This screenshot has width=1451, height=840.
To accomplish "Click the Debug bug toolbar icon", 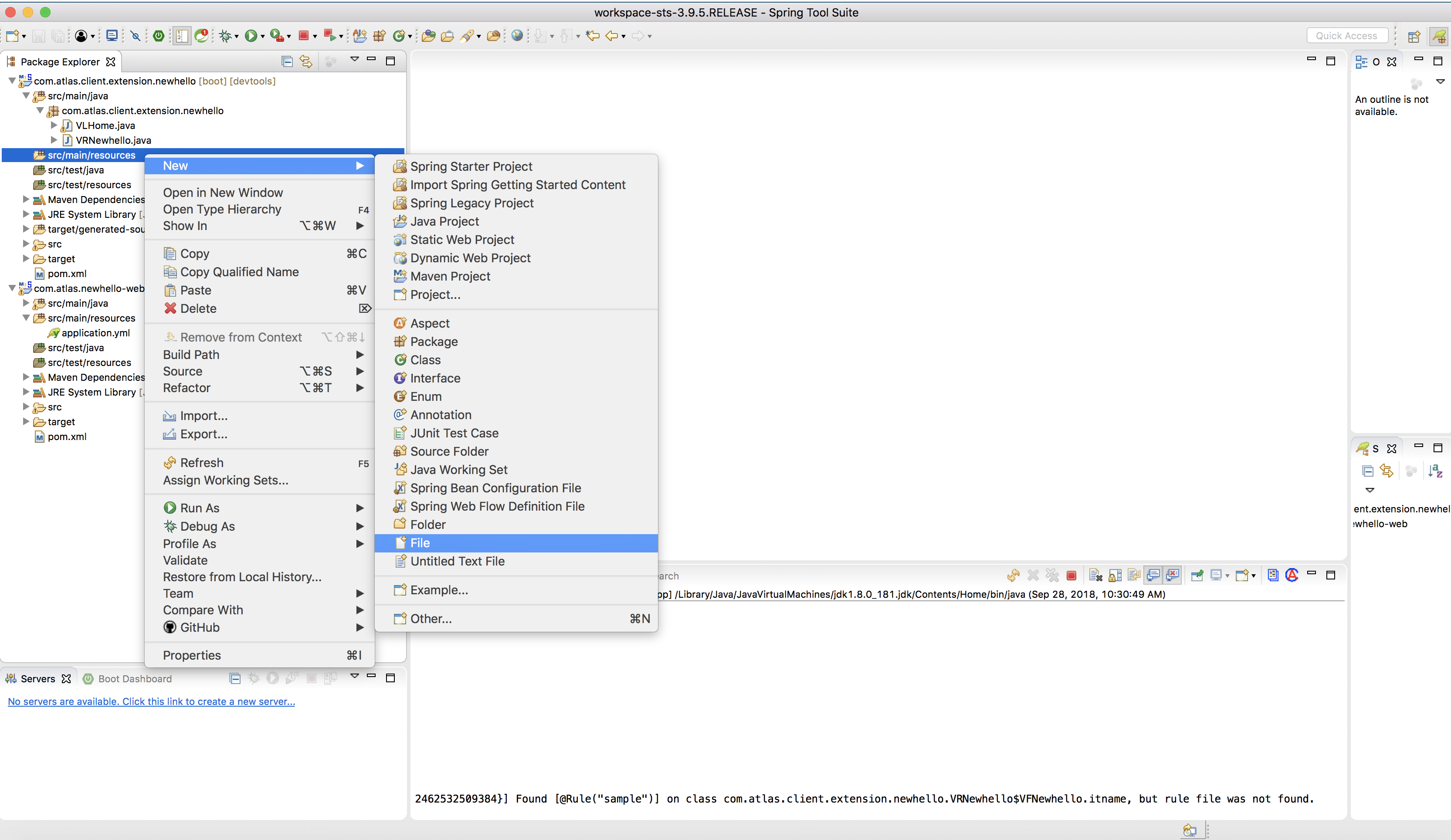I will pyautogui.click(x=225, y=36).
